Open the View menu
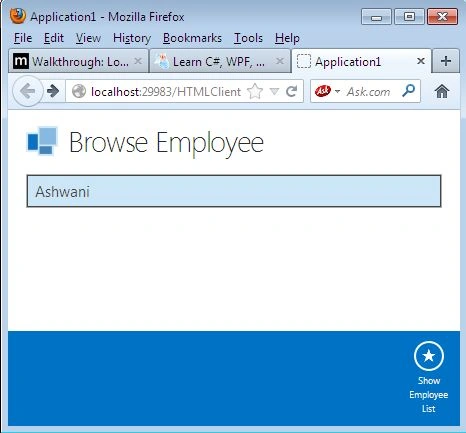This screenshot has width=466, height=433. (x=88, y=38)
